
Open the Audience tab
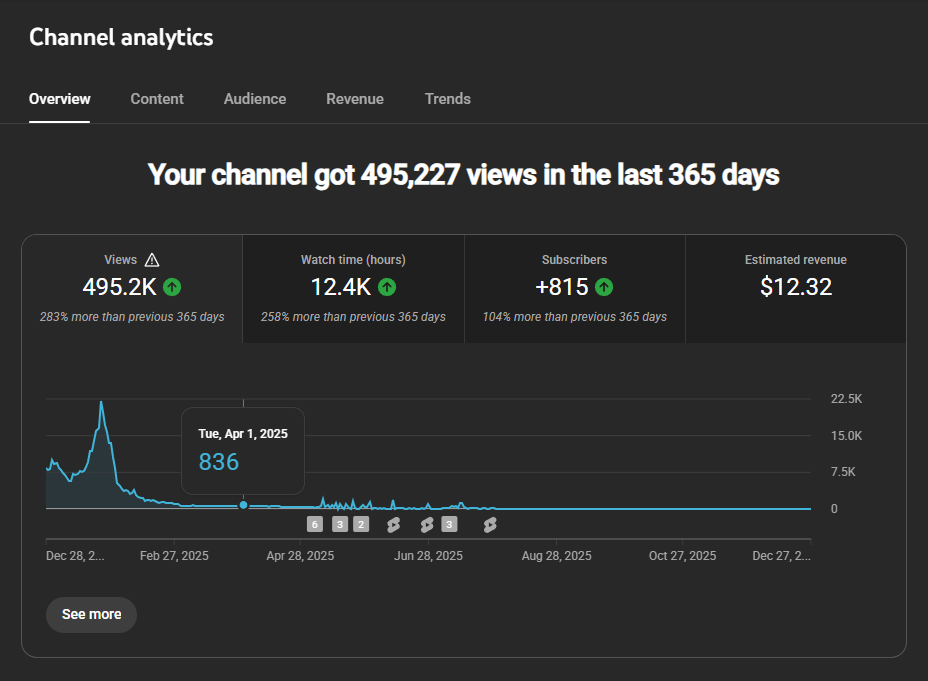point(255,99)
